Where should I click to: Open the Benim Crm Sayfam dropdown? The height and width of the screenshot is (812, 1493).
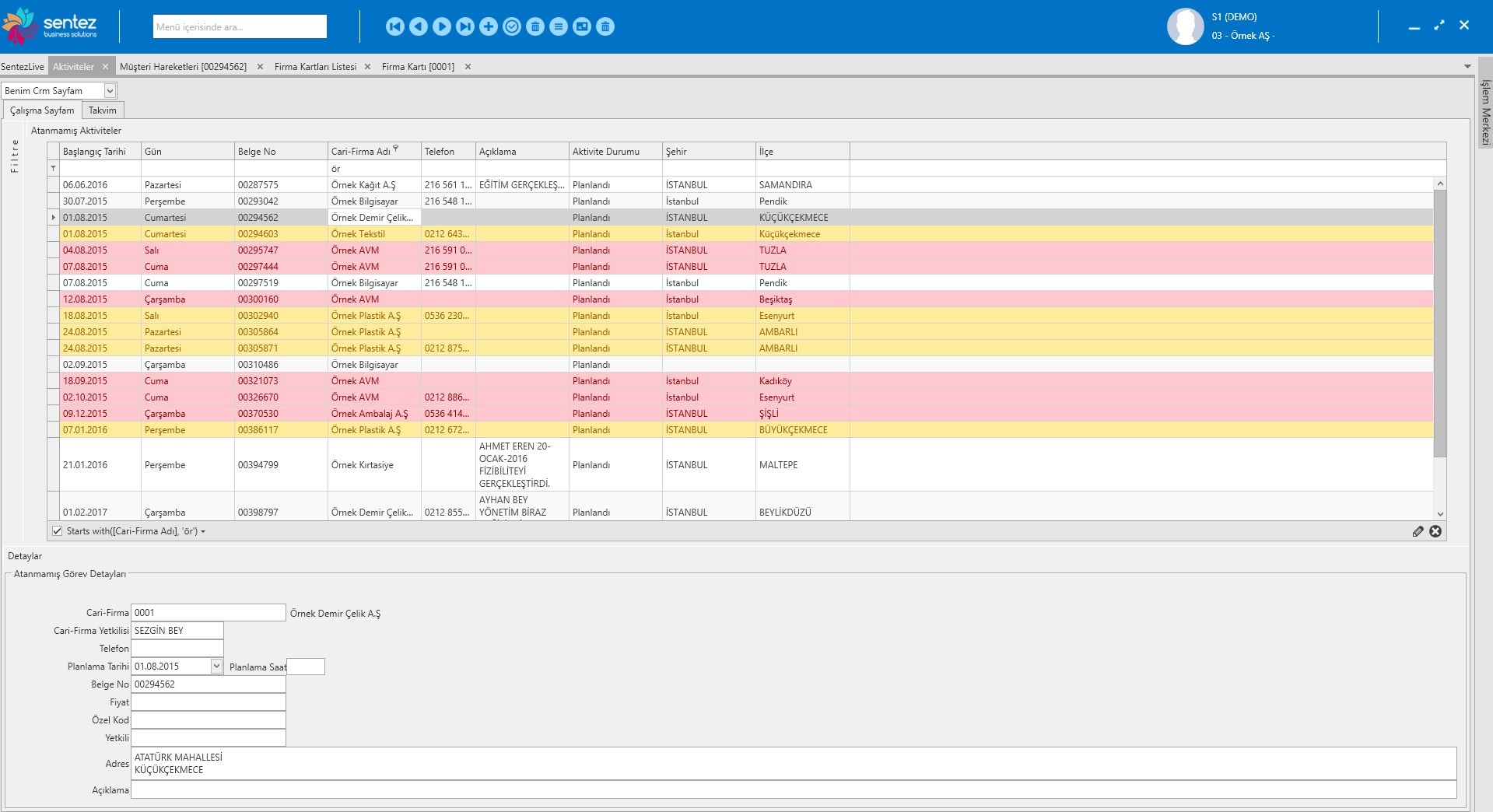110,91
